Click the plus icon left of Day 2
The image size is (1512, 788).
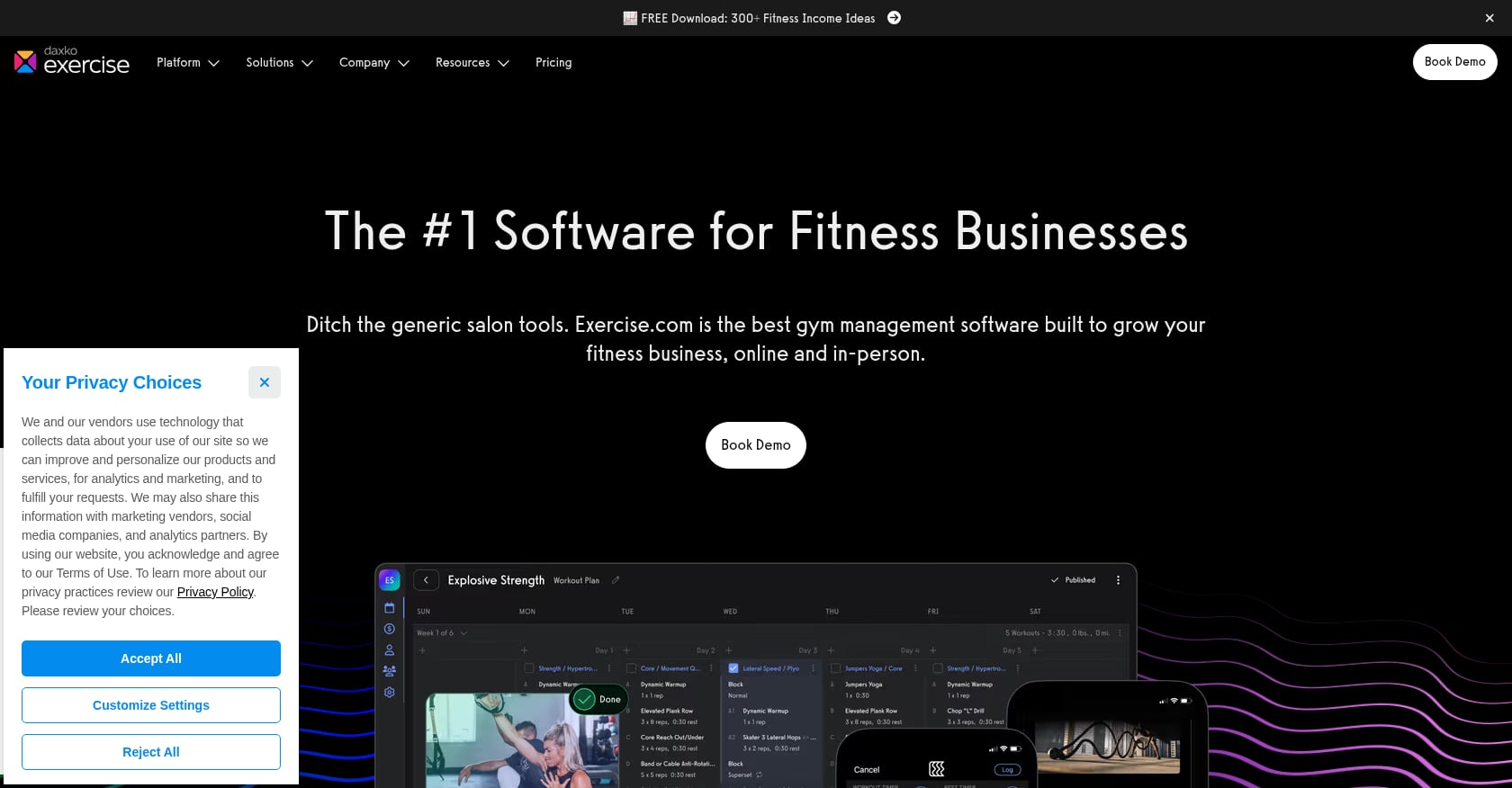point(627,650)
